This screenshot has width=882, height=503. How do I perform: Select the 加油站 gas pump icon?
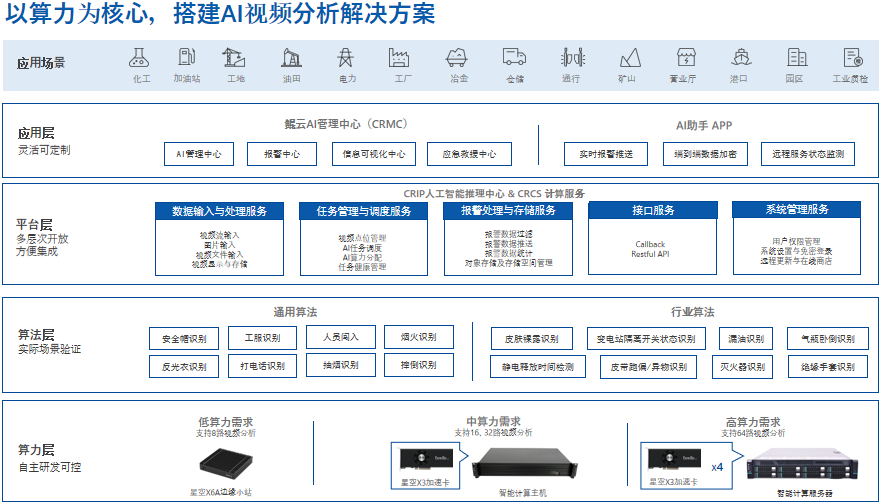[186, 58]
